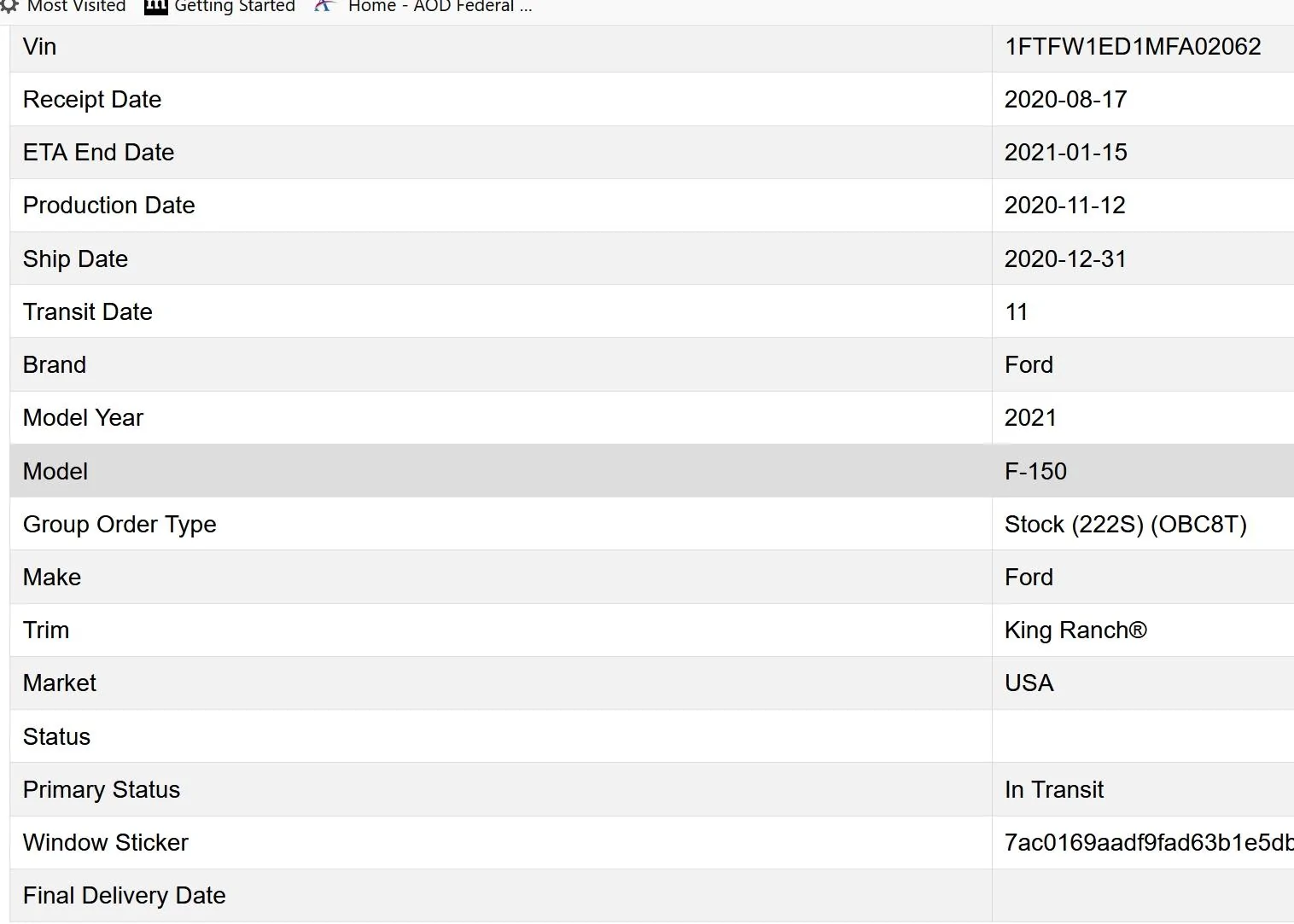1294x924 pixels.
Task: Click the AOD Federal bookmark favicon
Action: [323, 6]
